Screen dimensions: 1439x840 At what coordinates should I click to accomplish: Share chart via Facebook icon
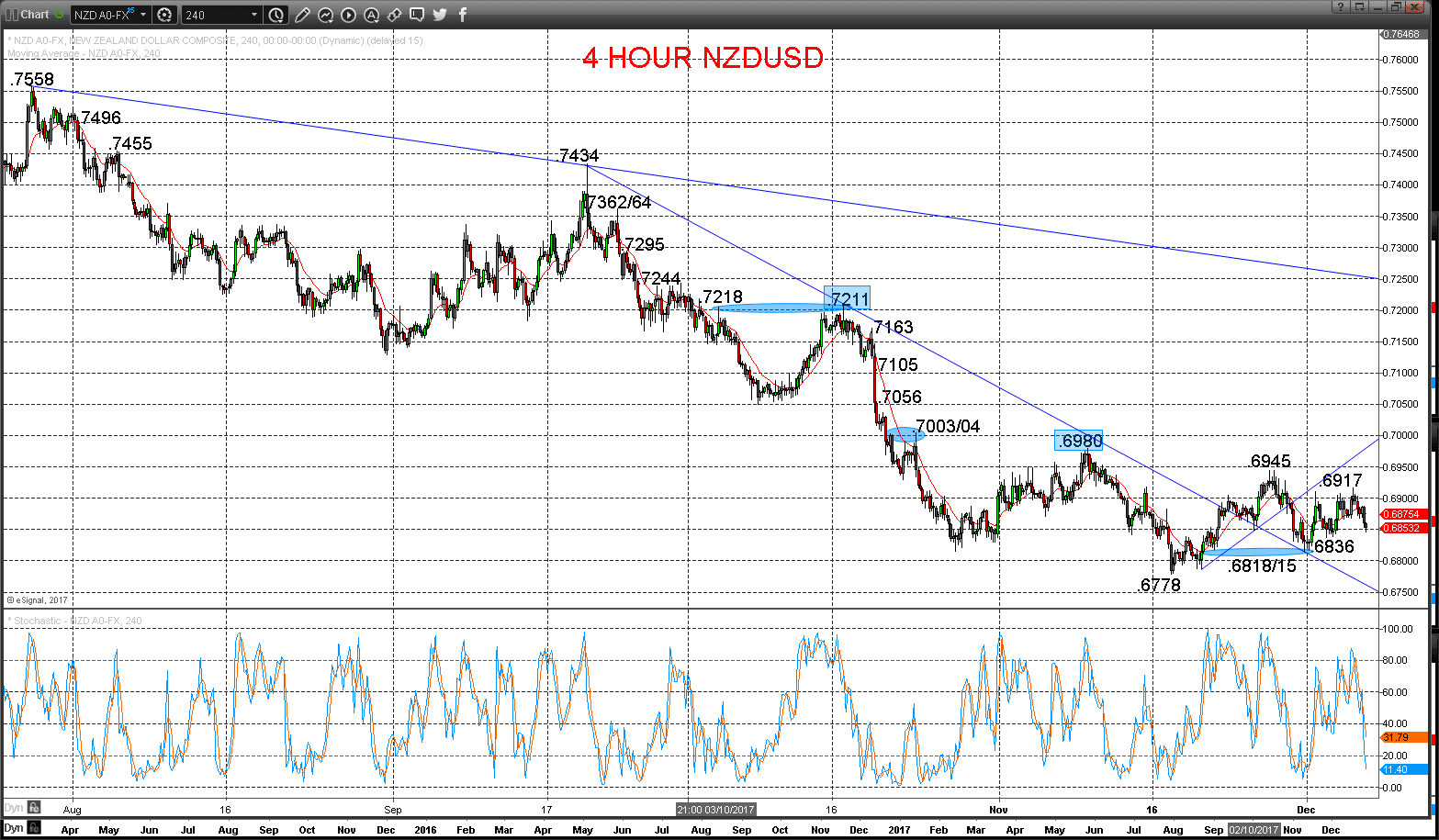coord(462,15)
